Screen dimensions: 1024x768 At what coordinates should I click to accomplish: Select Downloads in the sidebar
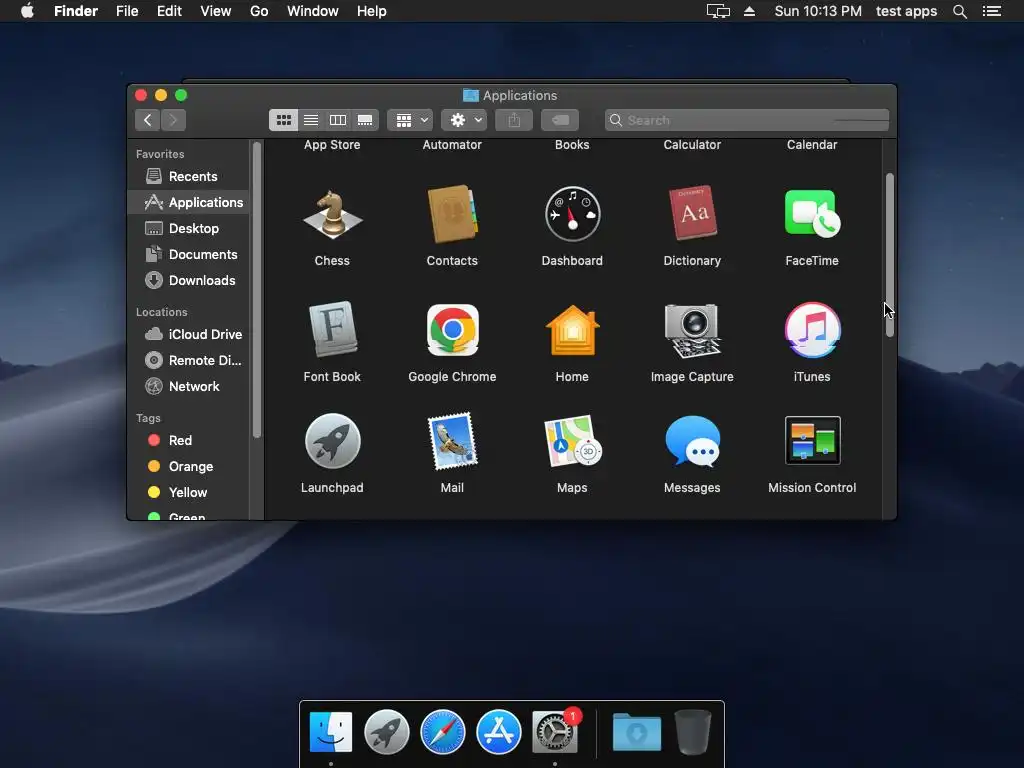[188, 281]
